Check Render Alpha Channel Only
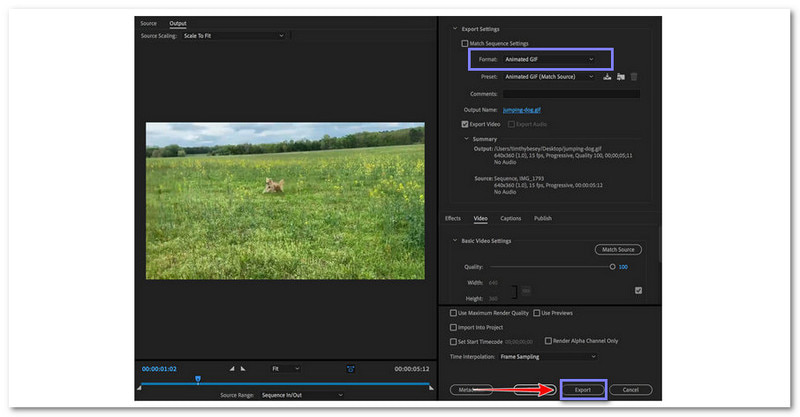 [548, 340]
